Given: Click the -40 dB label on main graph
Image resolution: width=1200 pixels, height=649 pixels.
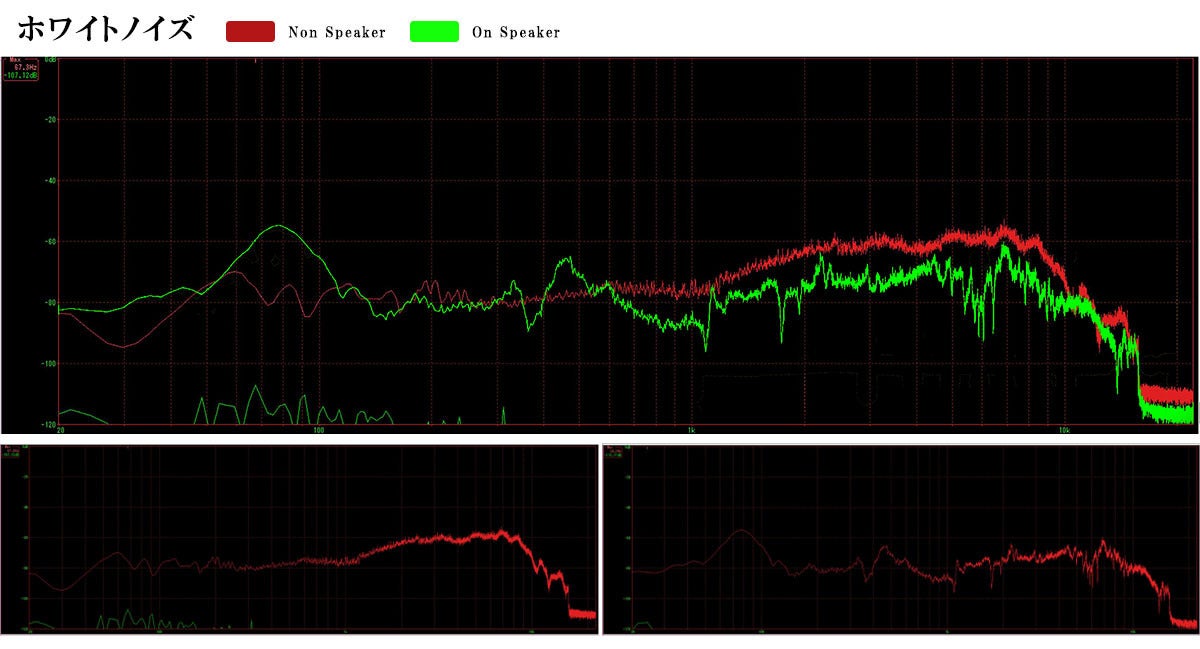Looking at the screenshot, I should (x=50, y=181).
